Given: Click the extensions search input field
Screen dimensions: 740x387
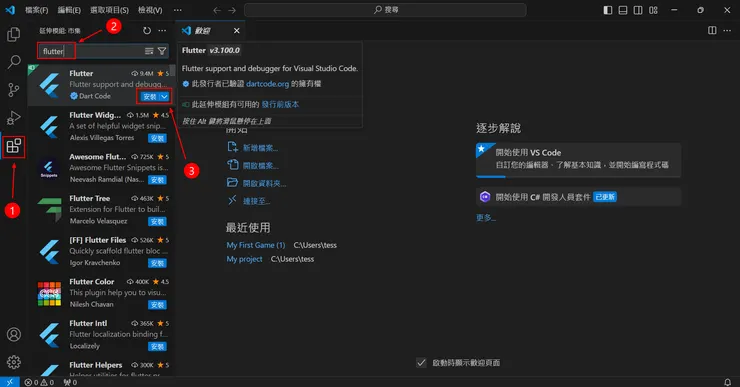Looking at the screenshot, I should pos(102,51).
